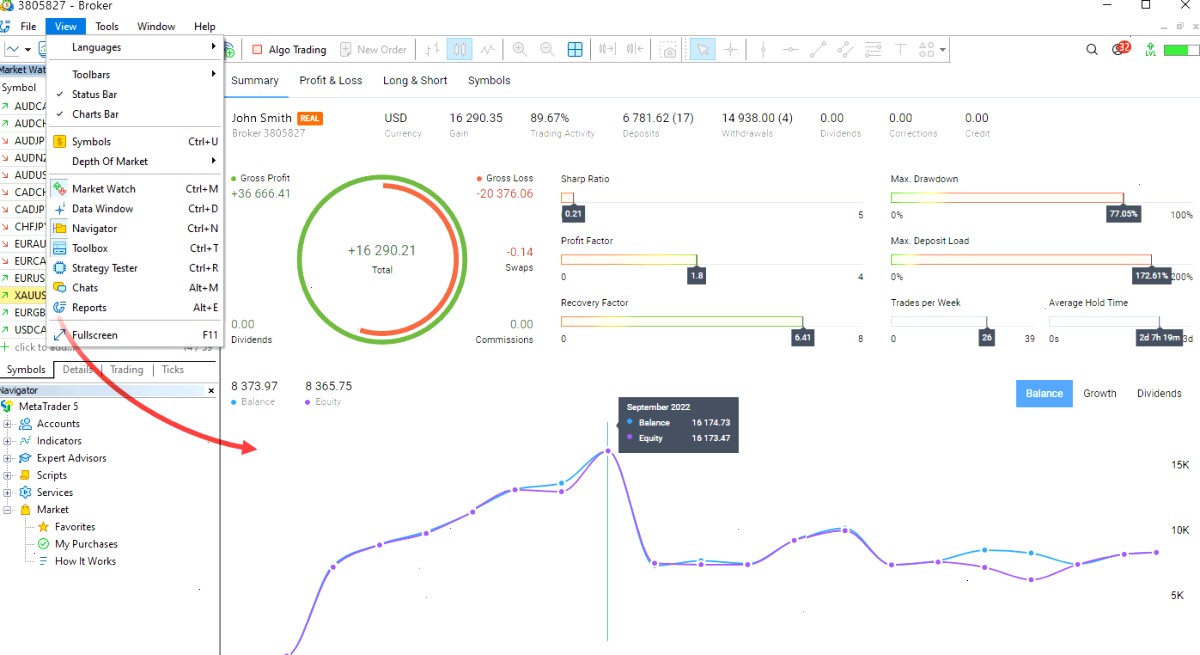Select the trendline drawing tool

[x=818, y=49]
